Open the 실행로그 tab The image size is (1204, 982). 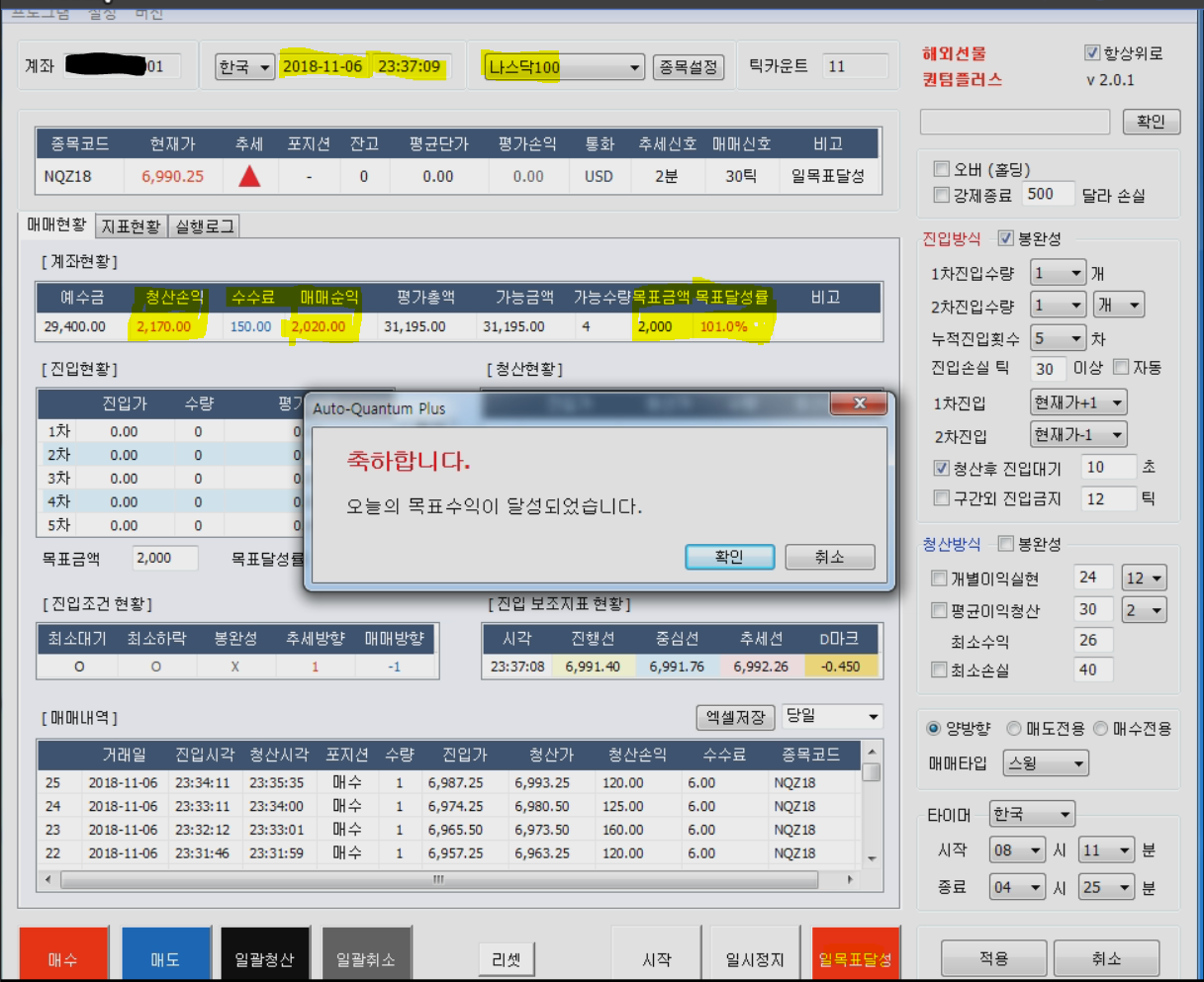[x=205, y=226]
